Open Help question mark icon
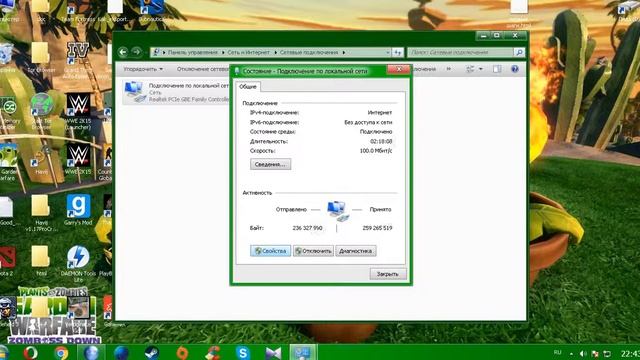 pyautogui.click(x=515, y=69)
